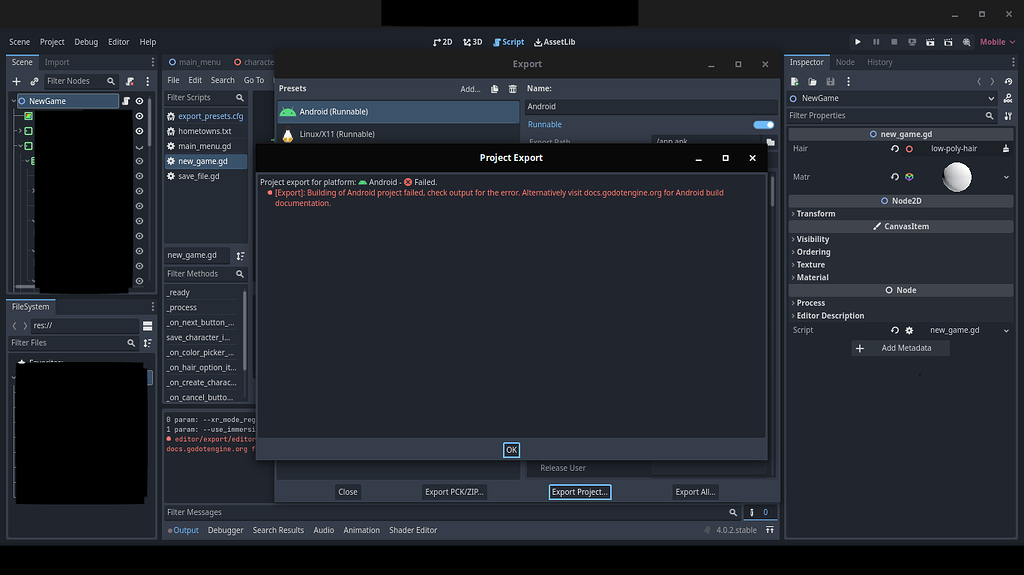Viewport: 1024px width, 575px height.
Task: Run the project with the play icon
Action: click(857, 42)
